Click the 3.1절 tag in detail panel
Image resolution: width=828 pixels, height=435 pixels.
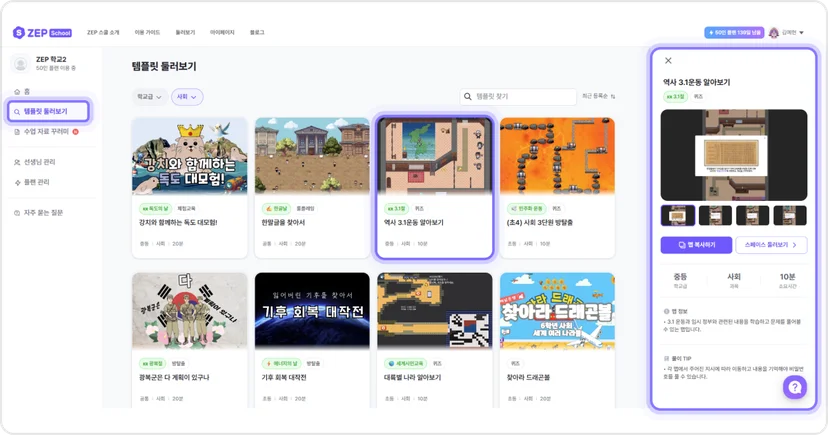(x=675, y=97)
